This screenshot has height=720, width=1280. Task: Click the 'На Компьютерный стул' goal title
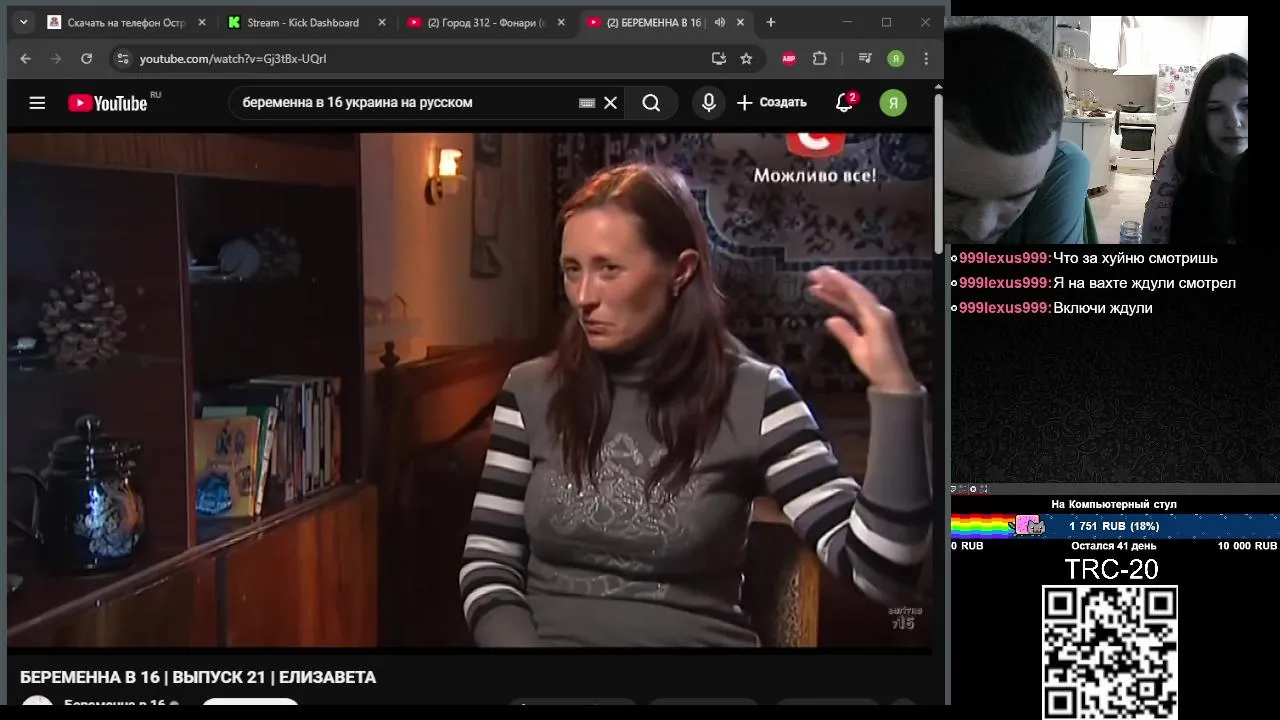1114,504
